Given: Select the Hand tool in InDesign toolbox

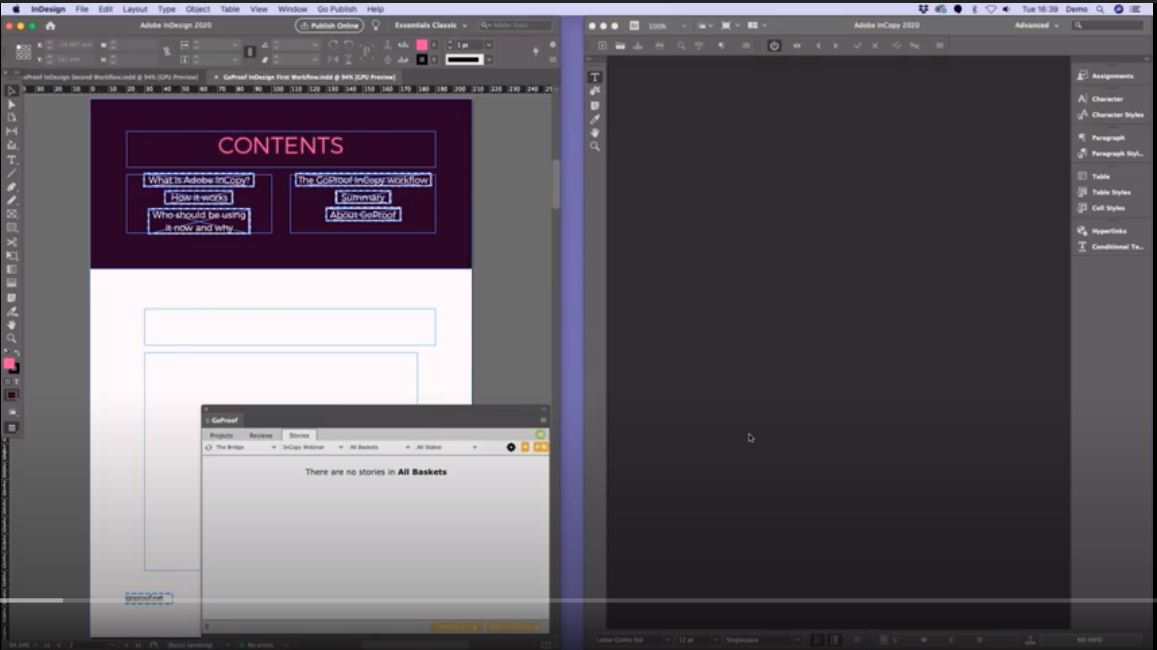Looking at the screenshot, I should pyautogui.click(x=12, y=325).
